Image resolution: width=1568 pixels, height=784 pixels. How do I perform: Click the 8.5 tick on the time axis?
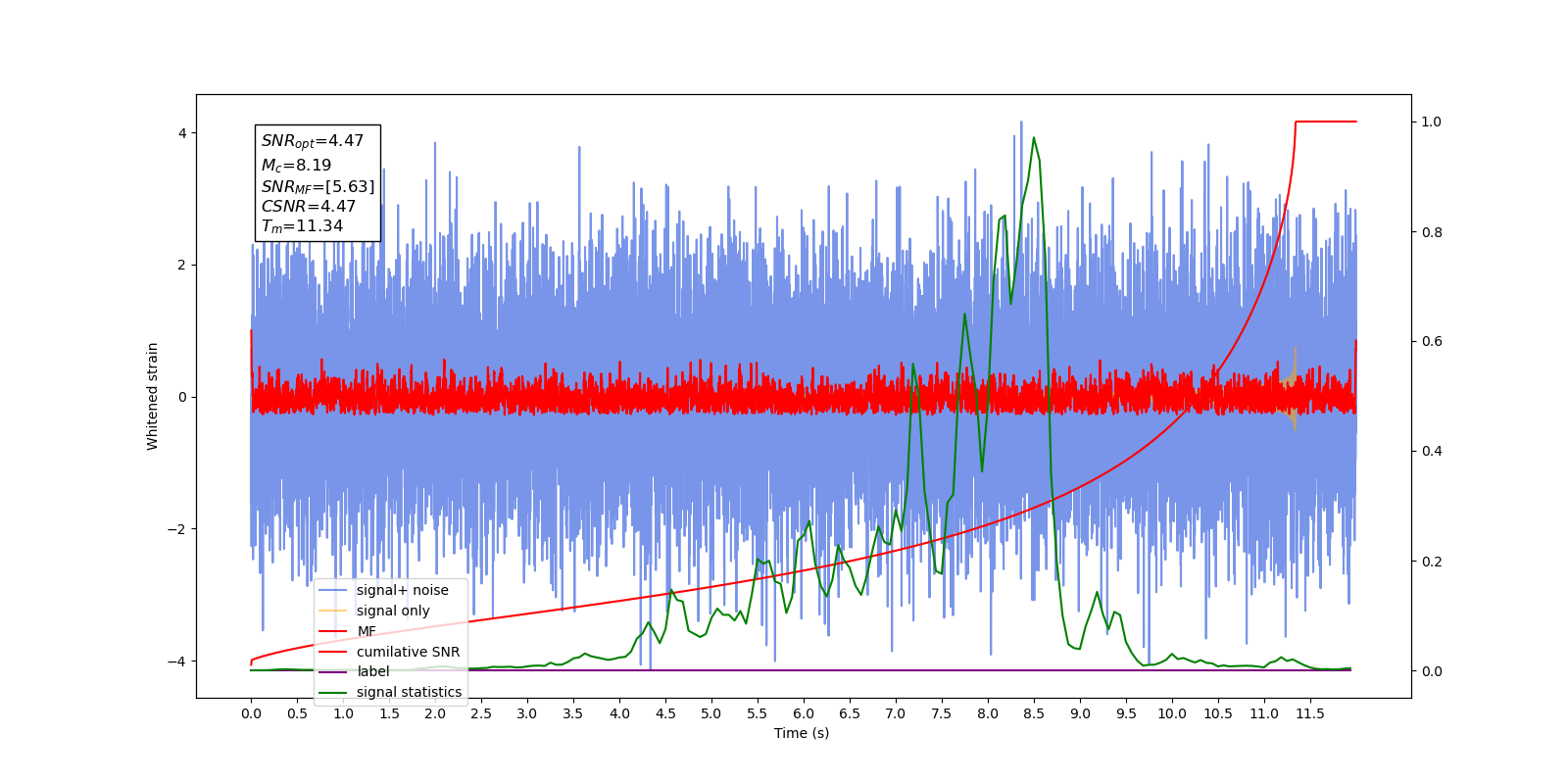pyautogui.click(x=1034, y=713)
